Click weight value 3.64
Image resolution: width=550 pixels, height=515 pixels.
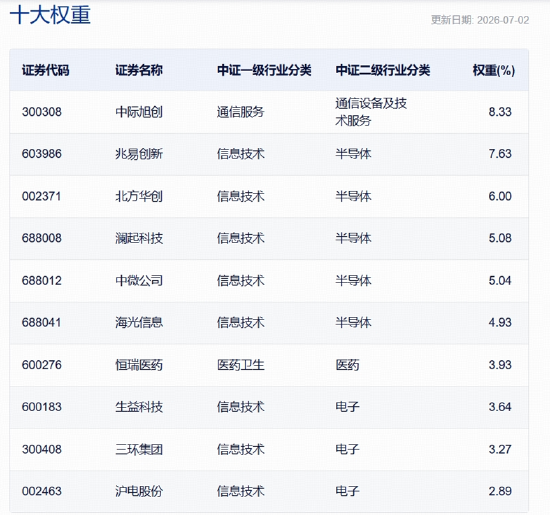point(500,407)
